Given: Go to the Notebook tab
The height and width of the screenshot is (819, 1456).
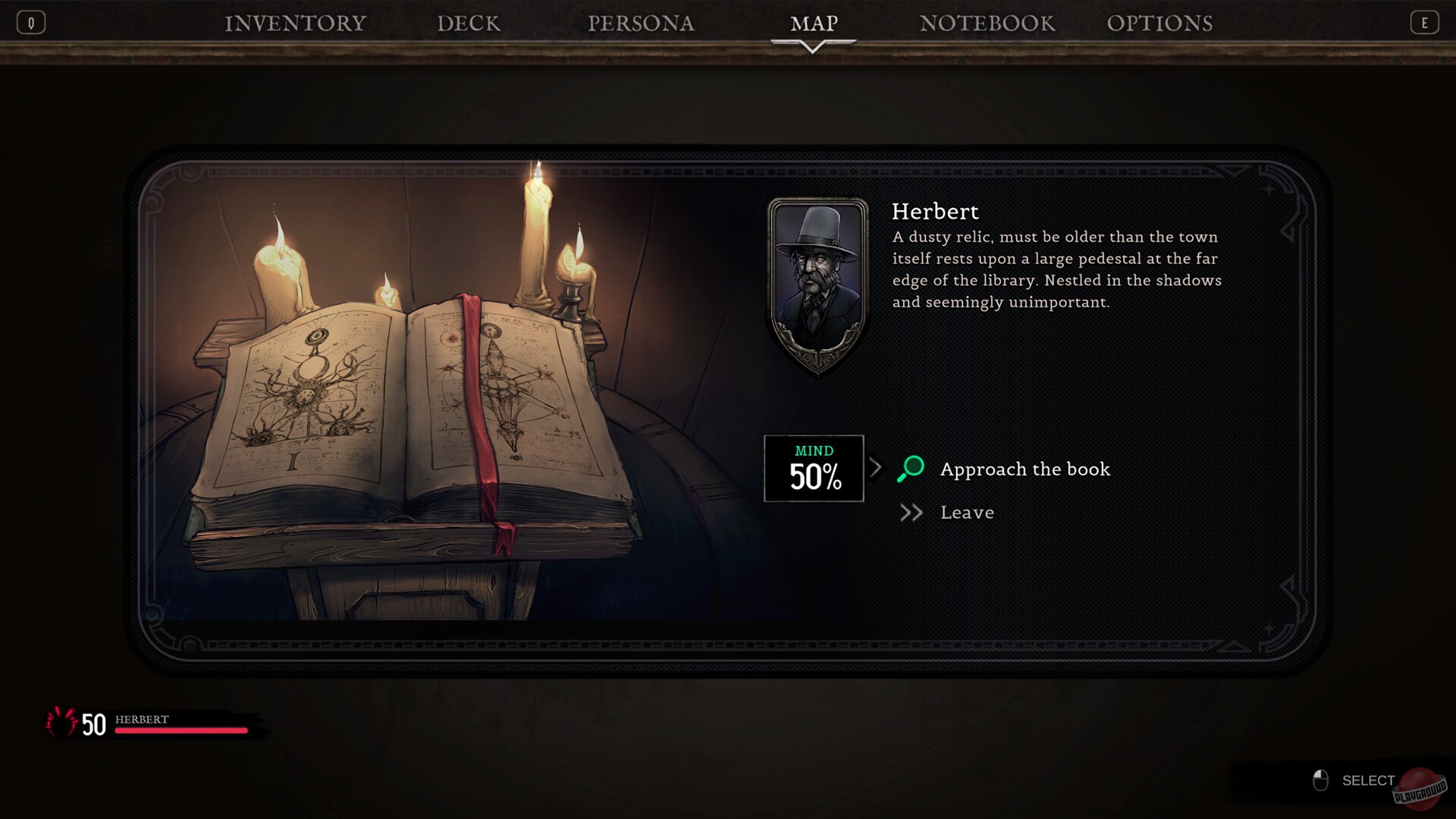Looking at the screenshot, I should [x=987, y=24].
